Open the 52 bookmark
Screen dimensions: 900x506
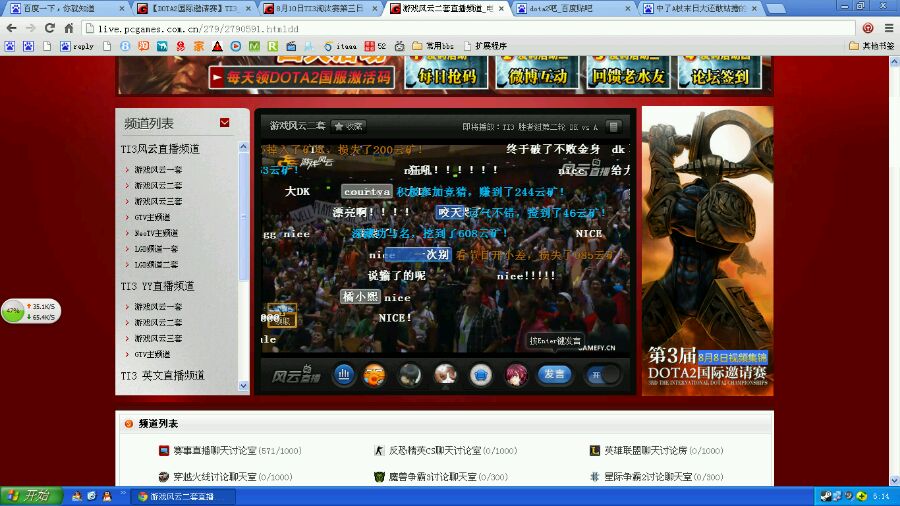tap(375, 46)
